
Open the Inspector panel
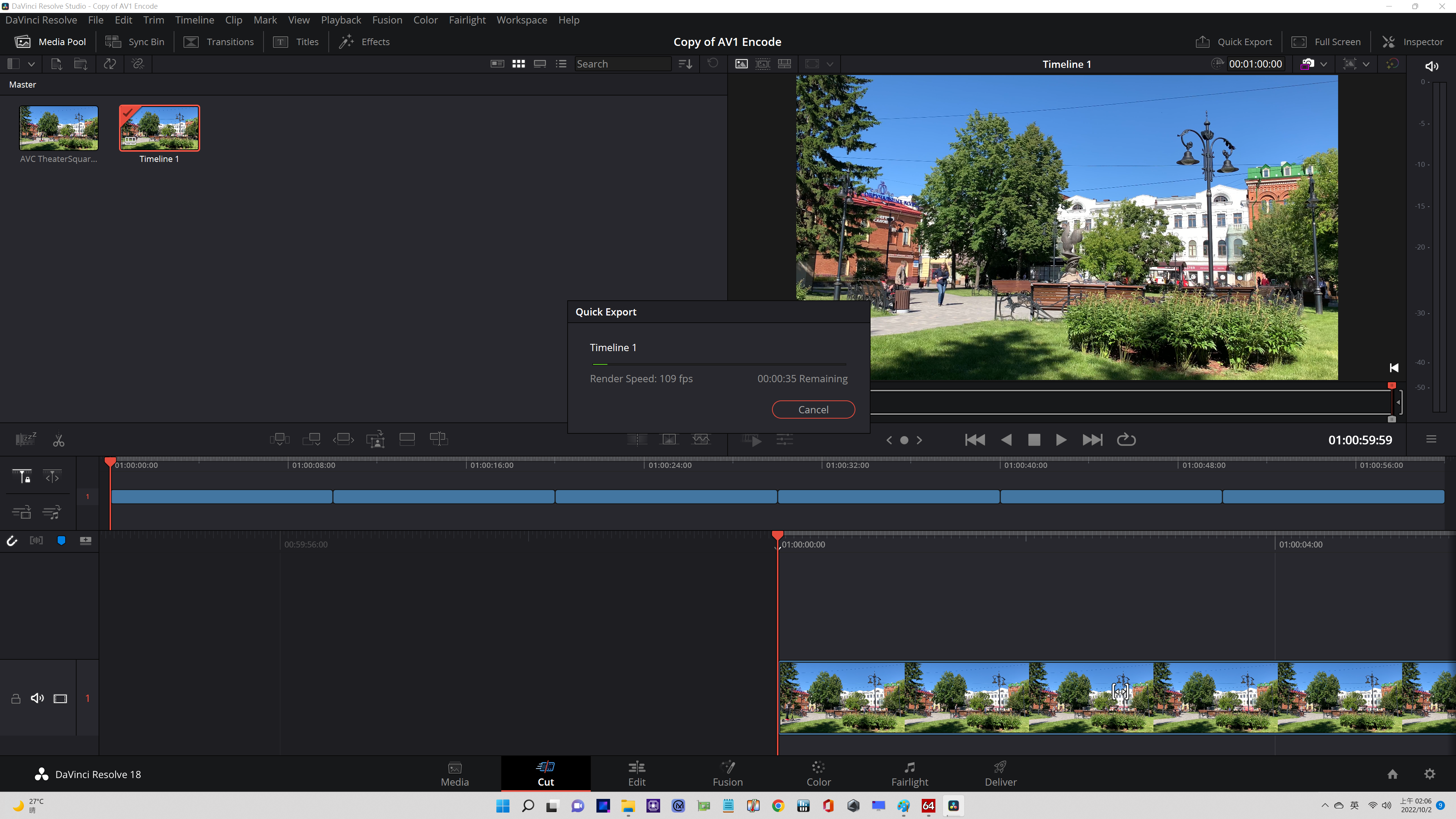(1412, 42)
